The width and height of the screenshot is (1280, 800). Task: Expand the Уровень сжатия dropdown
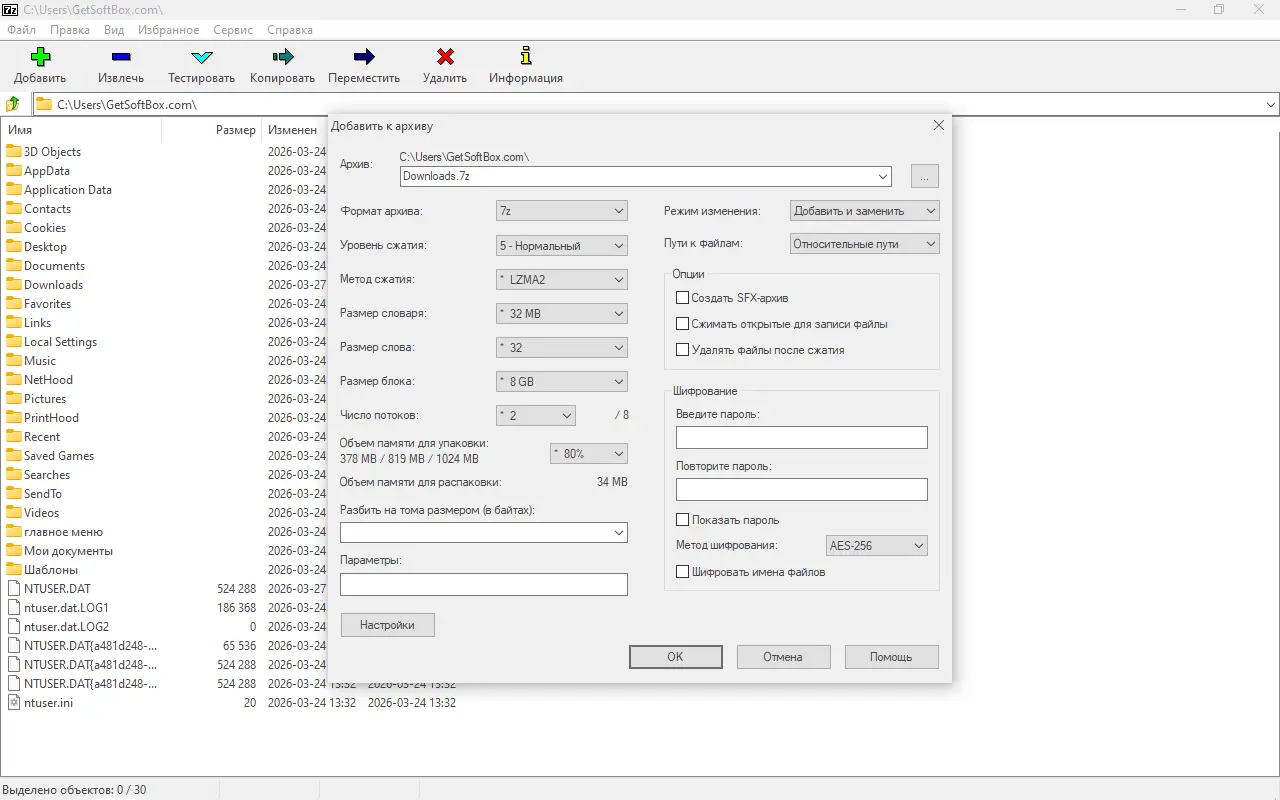pyautogui.click(x=562, y=245)
